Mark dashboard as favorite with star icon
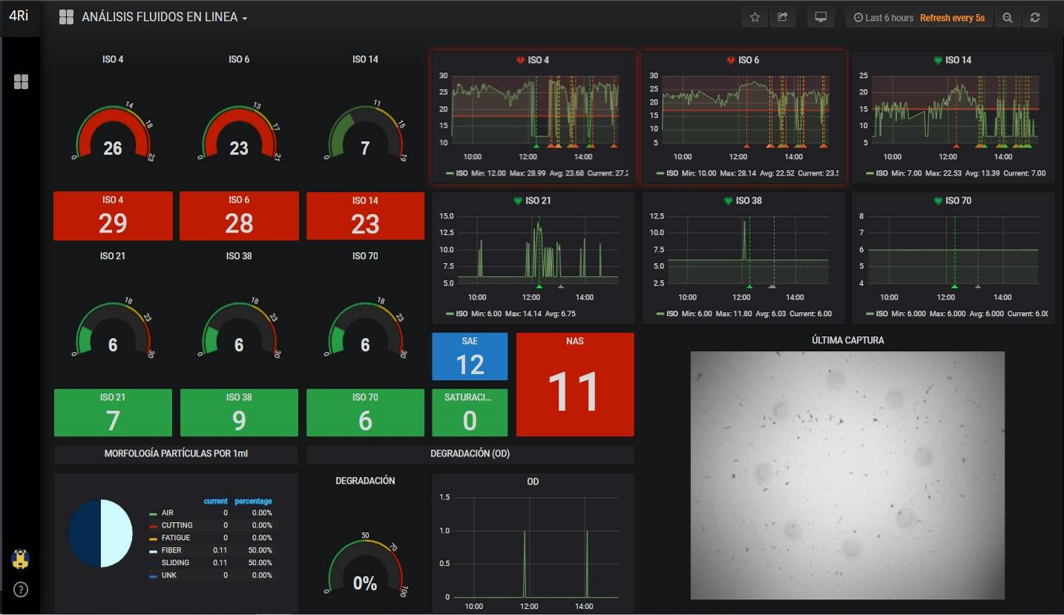This screenshot has width=1064, height=615. click(x=755, y=17)
